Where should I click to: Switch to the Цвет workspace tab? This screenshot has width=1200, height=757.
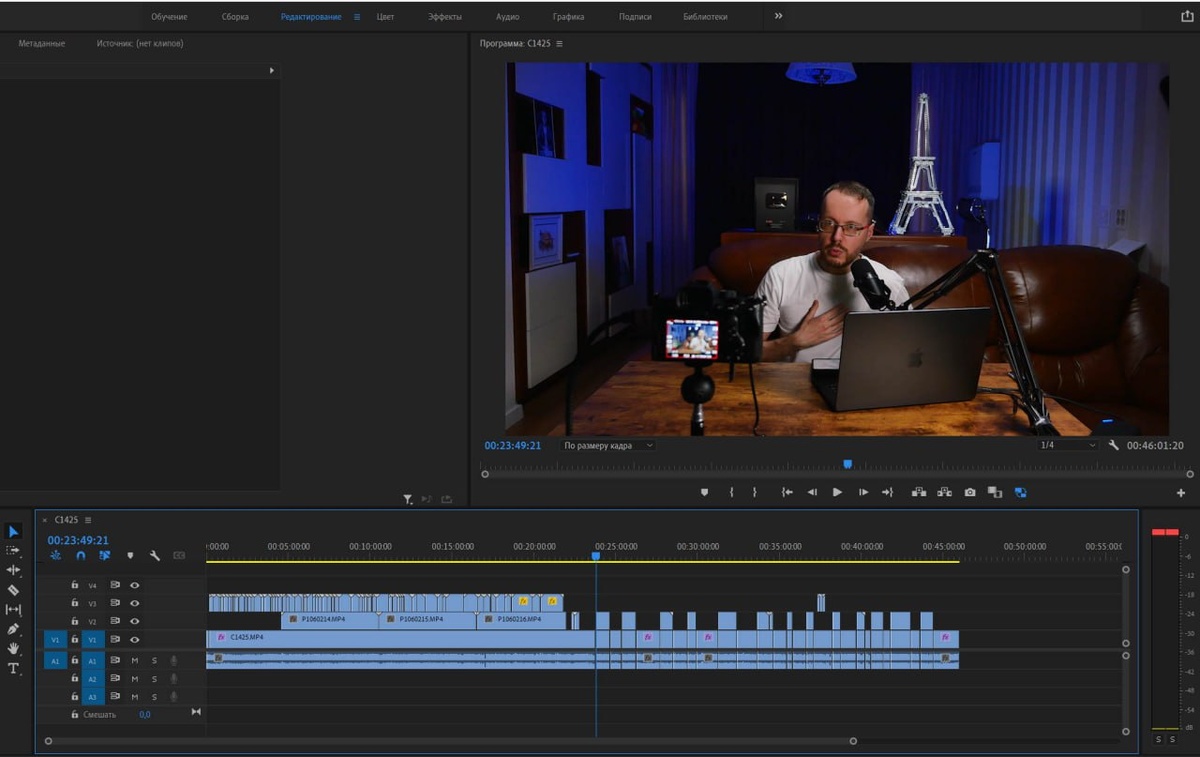tap(385, 17)
